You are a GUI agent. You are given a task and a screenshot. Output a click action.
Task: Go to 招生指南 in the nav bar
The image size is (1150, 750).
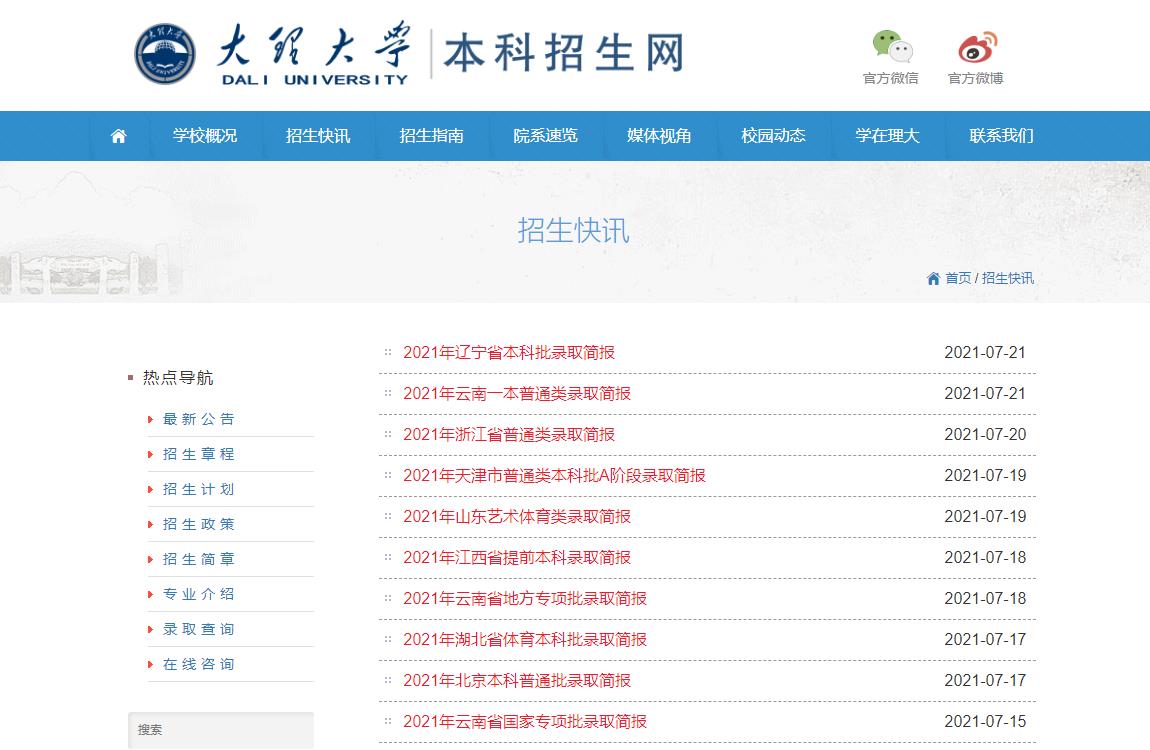432,136
